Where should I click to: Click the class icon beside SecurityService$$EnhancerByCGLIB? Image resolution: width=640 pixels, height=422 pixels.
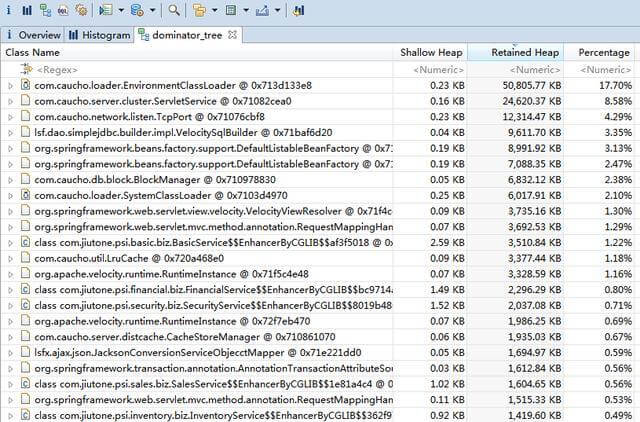coord(25,305)
